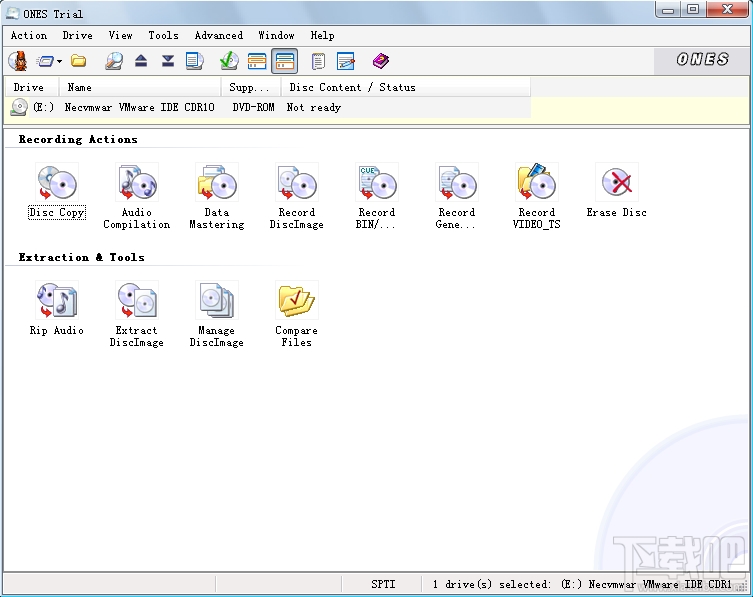Expand the device icon dropdown arrow
Image resolution: width=753 pixels, height=597 pixels.
pyautogui.click(x=59, y=61)
